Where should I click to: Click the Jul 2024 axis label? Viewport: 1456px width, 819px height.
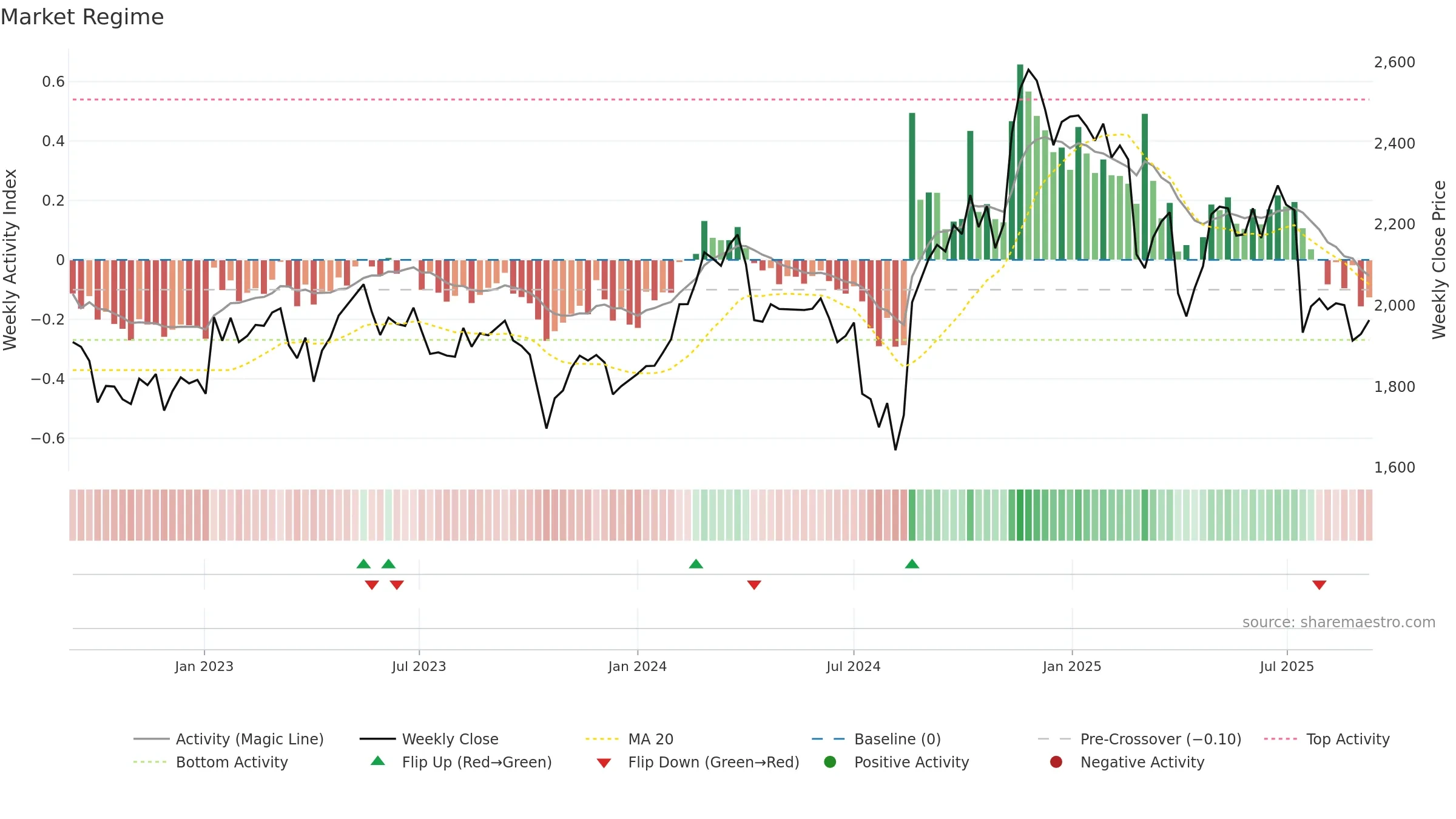(x=853, y=666)
